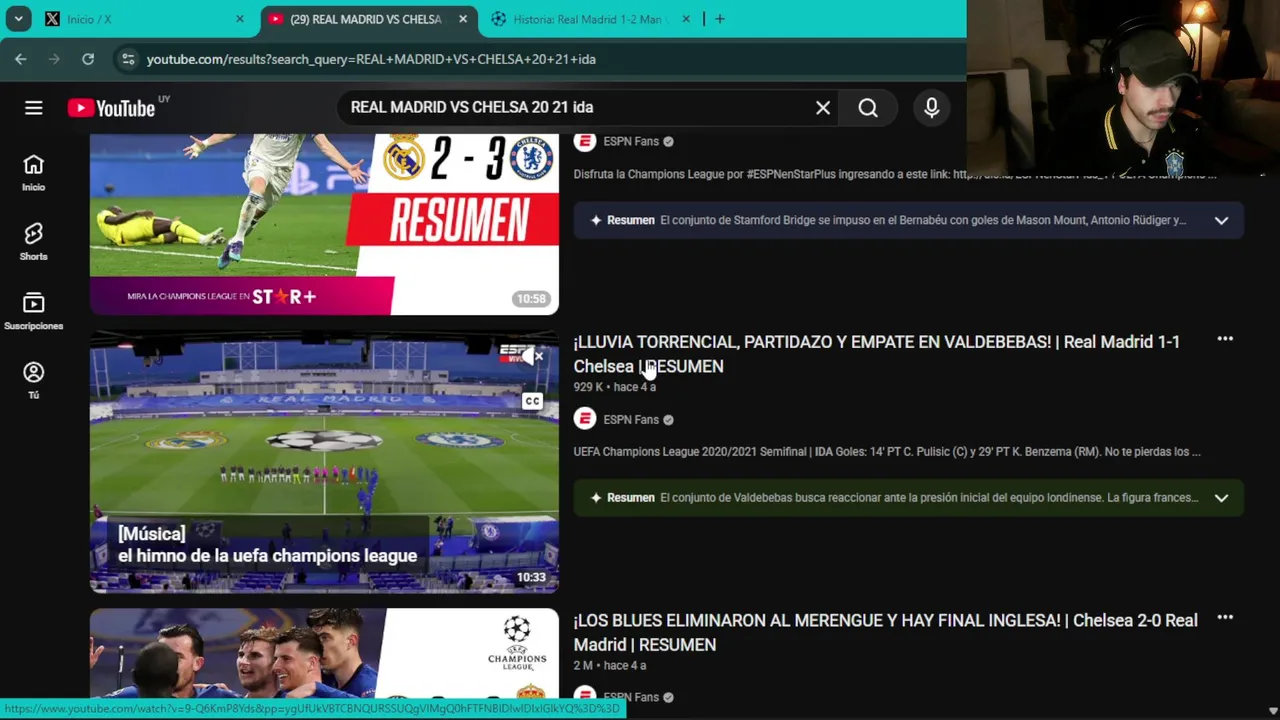Select the REAL MADRID VS CHELSA tab

(x=367, y=19)
